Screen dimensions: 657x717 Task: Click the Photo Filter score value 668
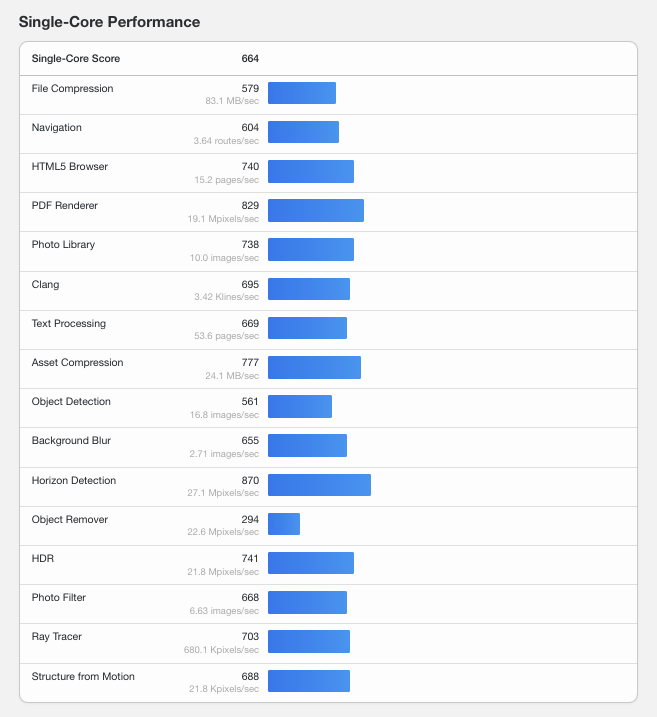(250, 597)
